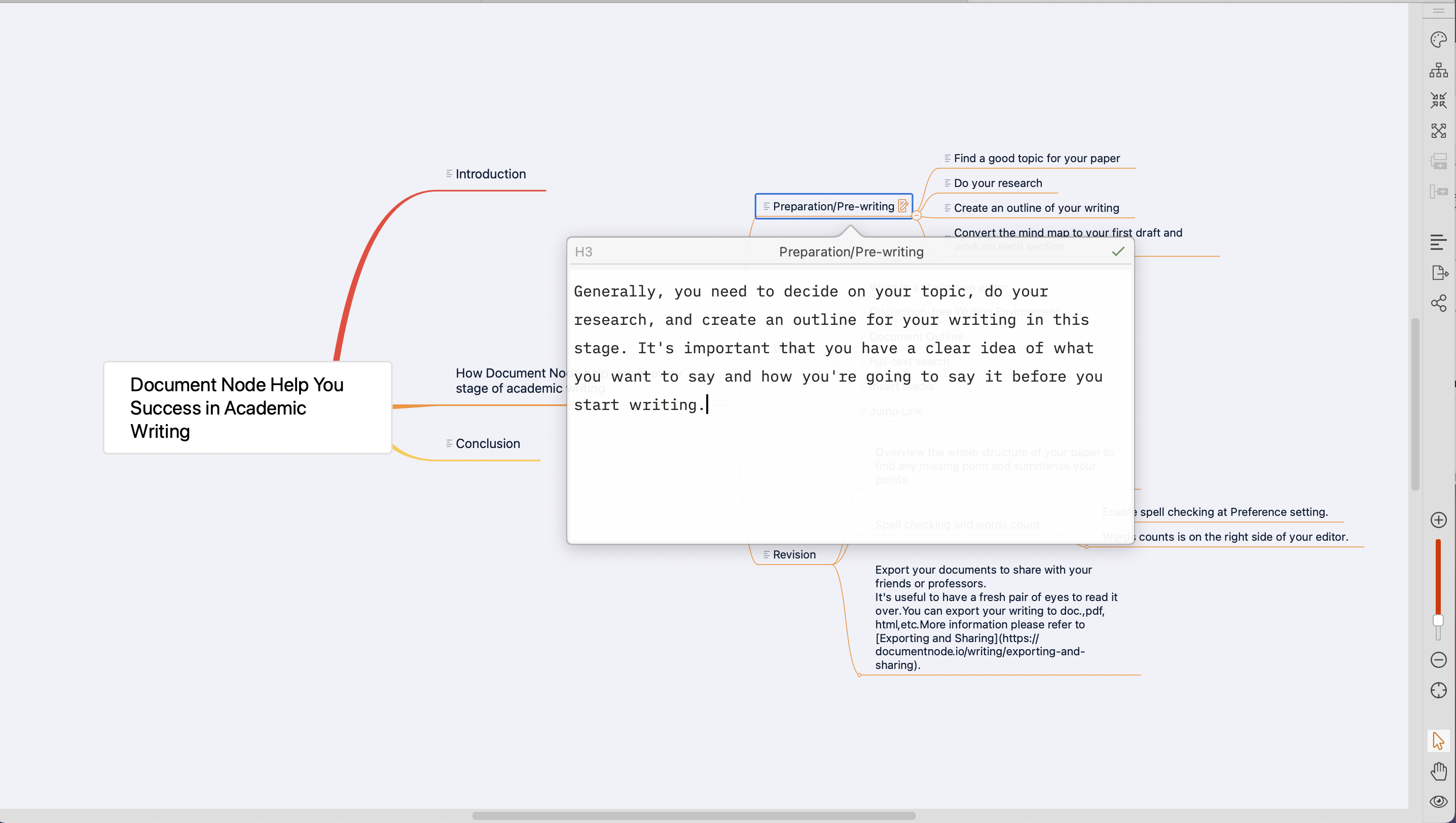
Task: Confirm the note with the green checkmark
Action: [1118, 251]
